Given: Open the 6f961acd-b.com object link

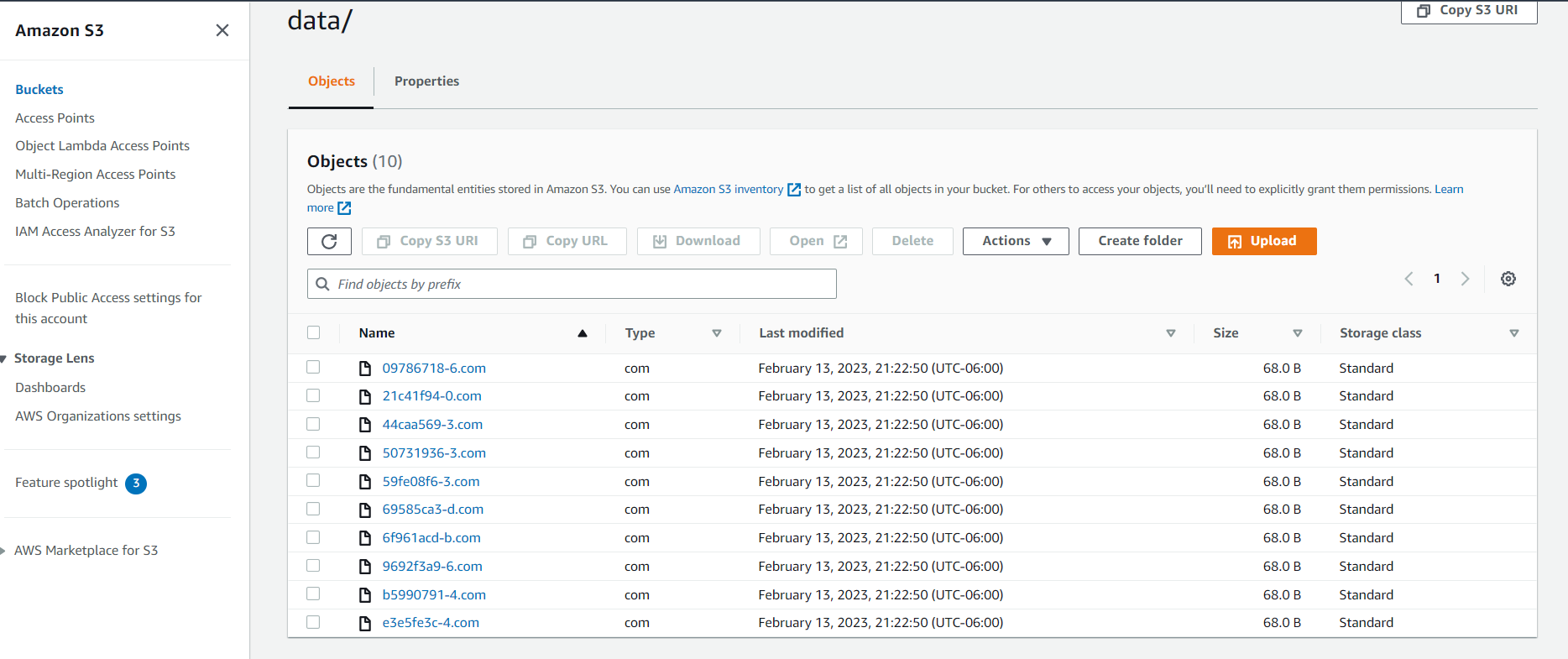Looking at the screenshot, I should pos(431,538).
